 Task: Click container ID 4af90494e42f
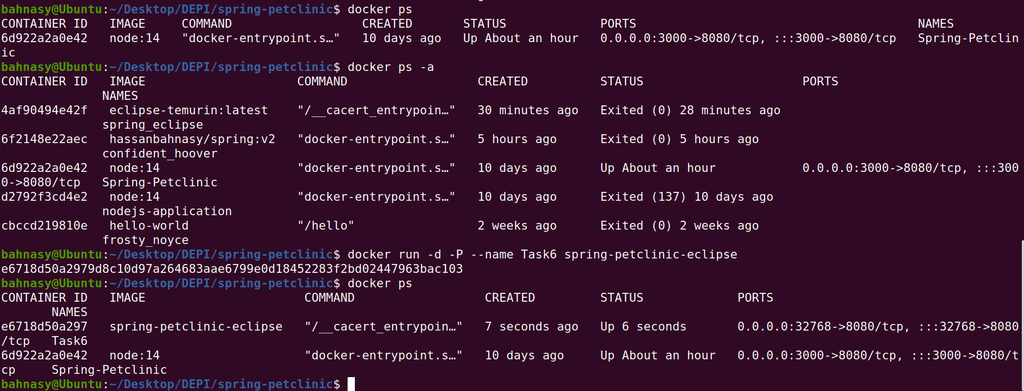pyautogui.click(x=44, y=110)
